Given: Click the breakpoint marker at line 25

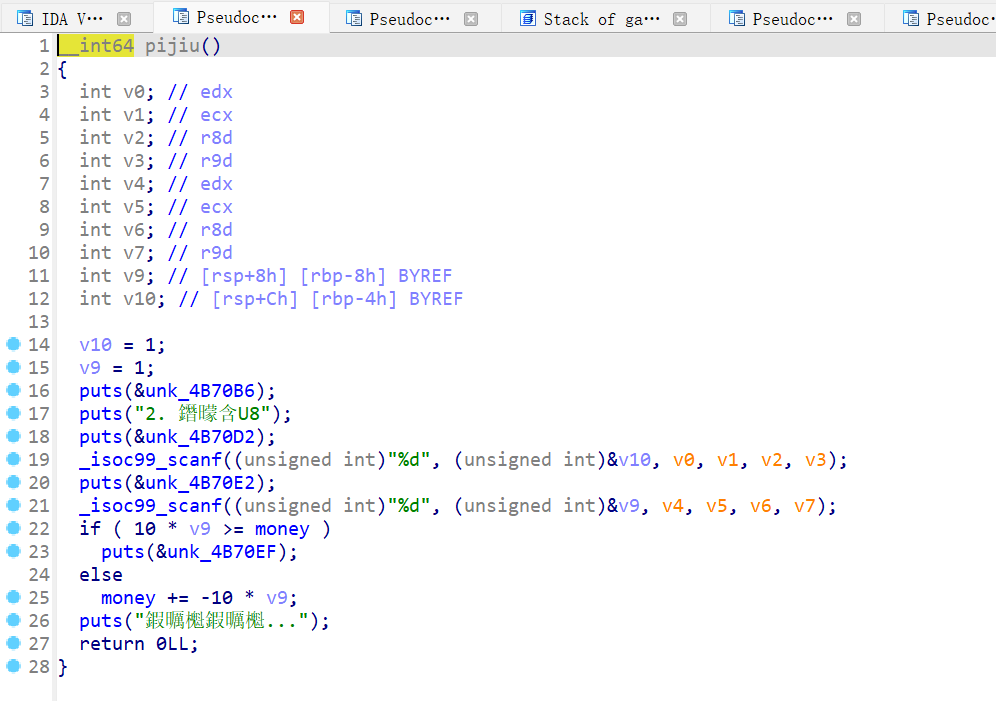Looking at the screenshot, I should coord(13,598).
